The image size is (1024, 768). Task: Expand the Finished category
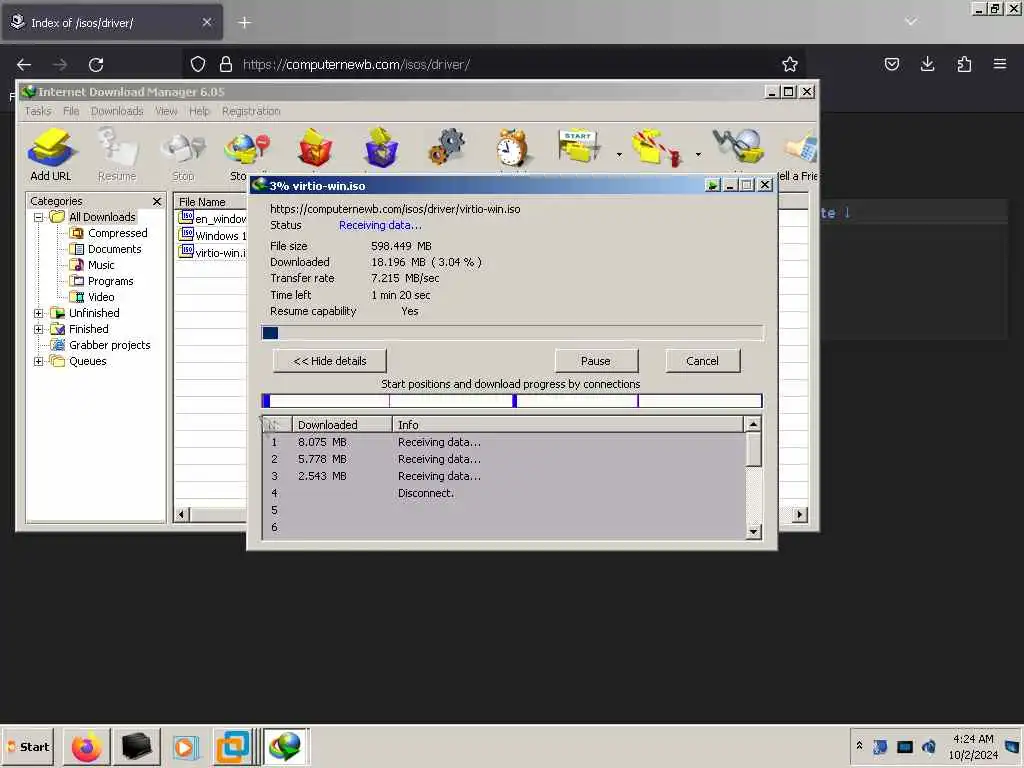point(39,329)
